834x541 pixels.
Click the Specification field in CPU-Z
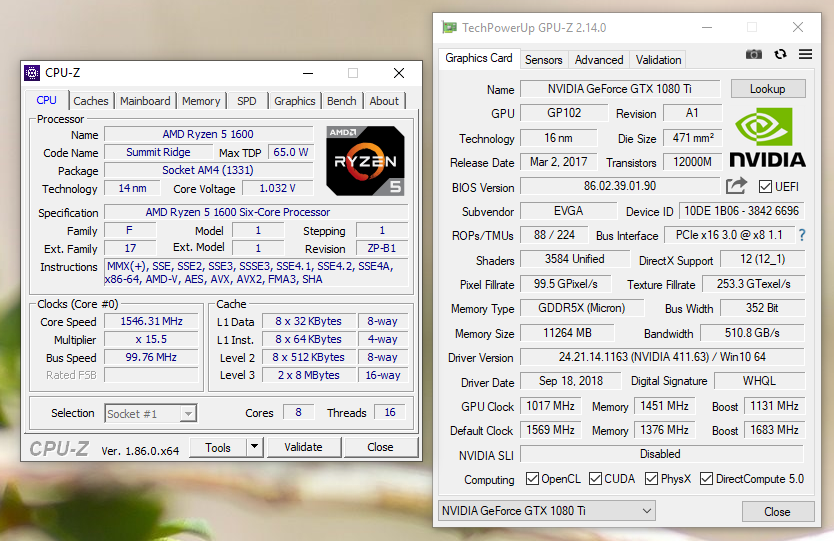click(x=256, y=212)
